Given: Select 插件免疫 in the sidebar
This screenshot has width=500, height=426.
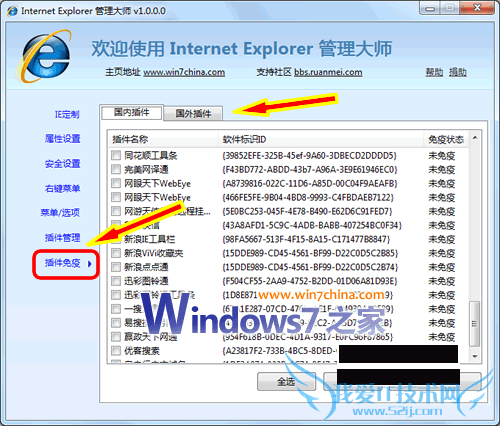Looking at the screenshot, I should (63, 263).
